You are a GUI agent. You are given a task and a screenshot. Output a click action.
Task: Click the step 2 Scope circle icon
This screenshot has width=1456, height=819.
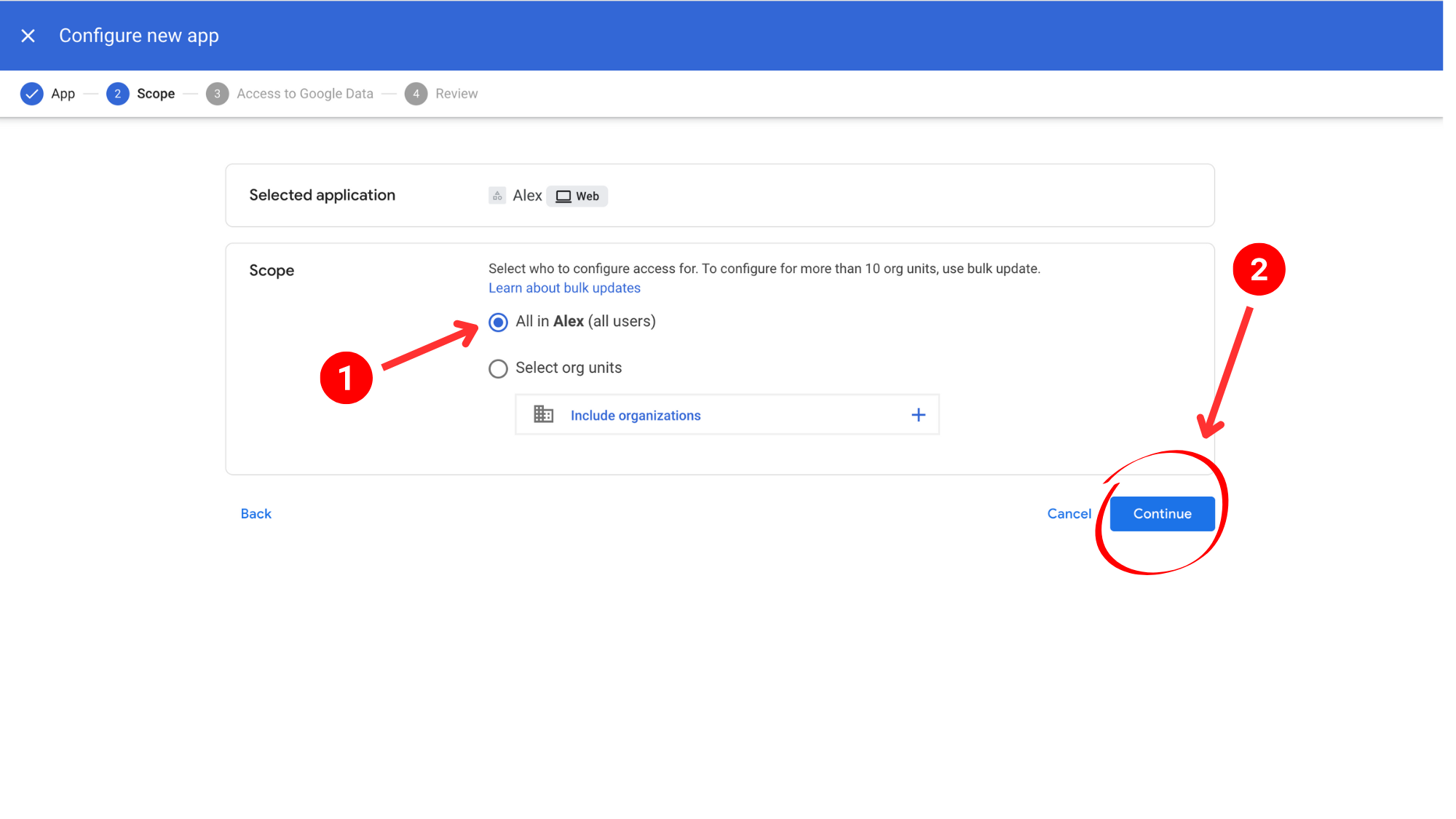tap(117, 94)
